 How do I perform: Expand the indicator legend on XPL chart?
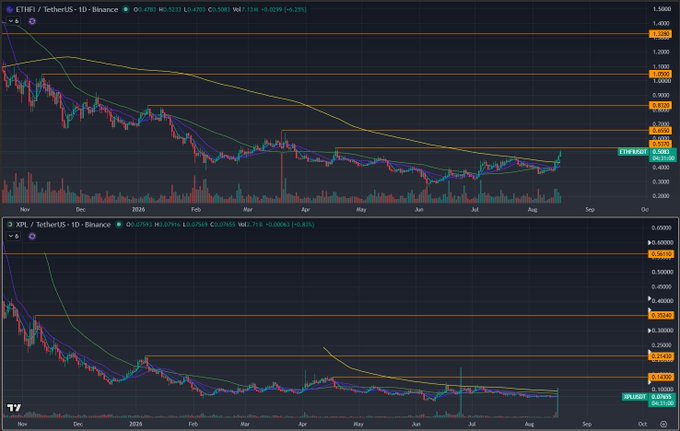13,236
